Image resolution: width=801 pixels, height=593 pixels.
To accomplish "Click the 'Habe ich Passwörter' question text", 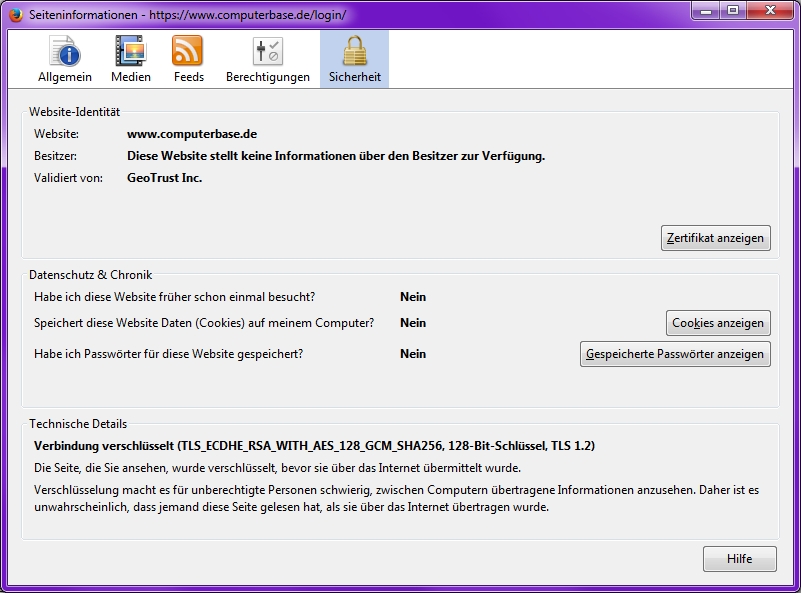I will tap(169, 354).
